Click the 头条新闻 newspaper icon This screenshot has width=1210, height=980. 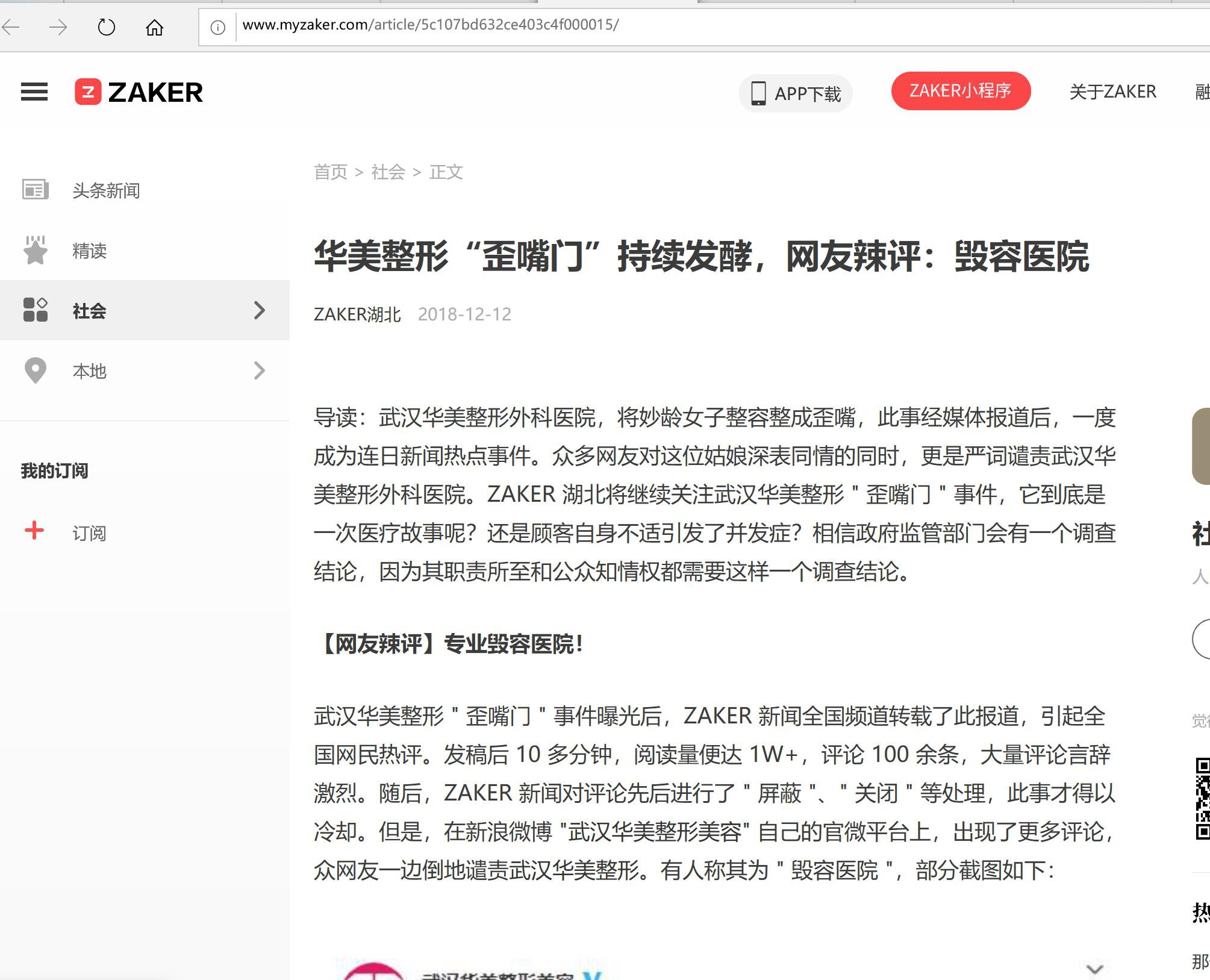(35, 190)
